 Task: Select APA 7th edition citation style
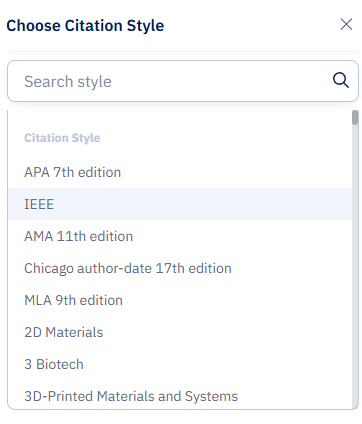pyautogui.click(x=180, y=172)
